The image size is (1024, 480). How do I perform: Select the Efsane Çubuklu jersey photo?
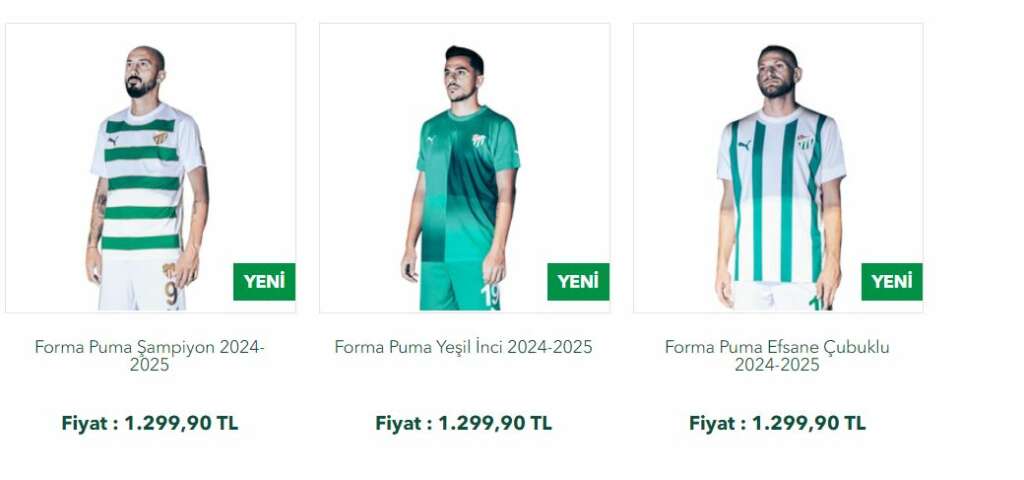click(x=778, y=168)
